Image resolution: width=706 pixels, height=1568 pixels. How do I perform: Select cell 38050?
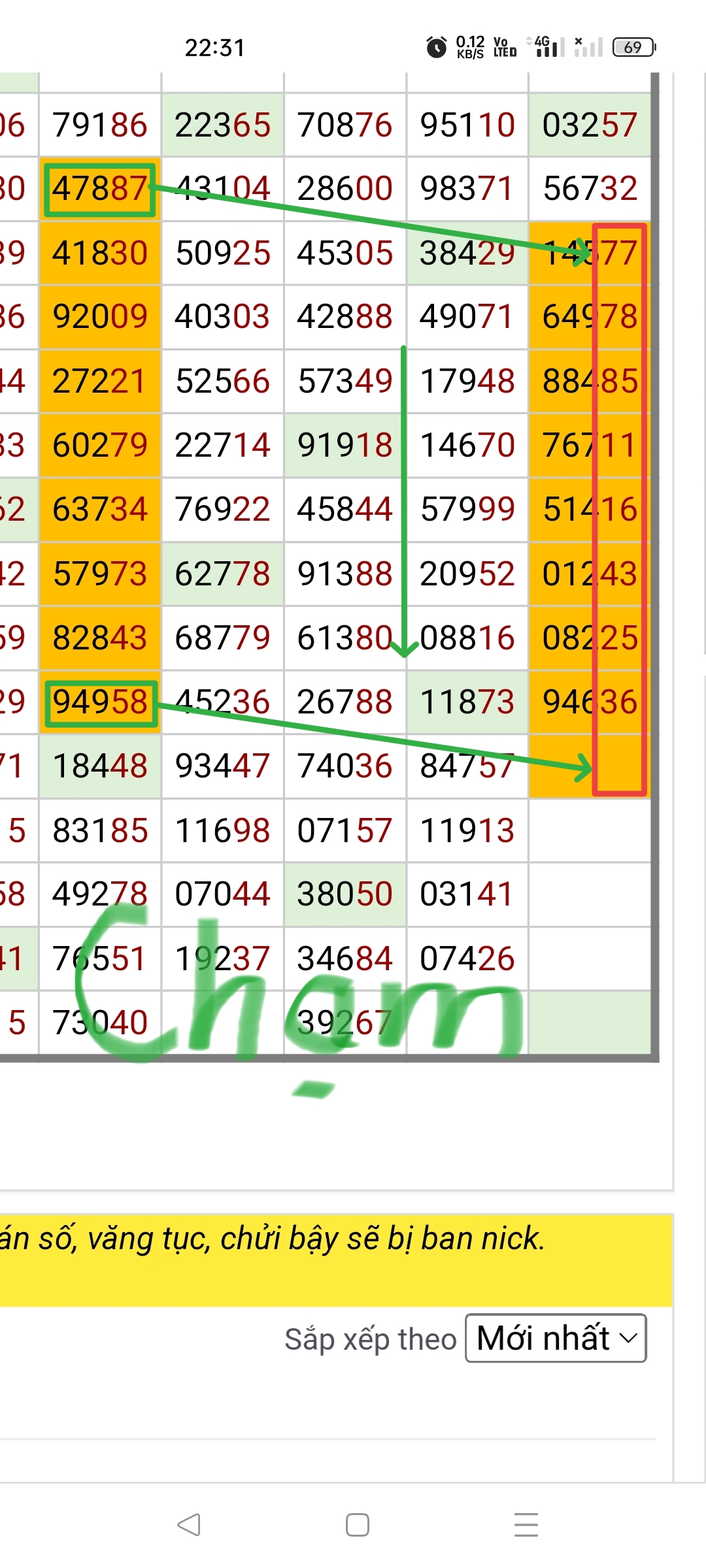tap(345, 894)
